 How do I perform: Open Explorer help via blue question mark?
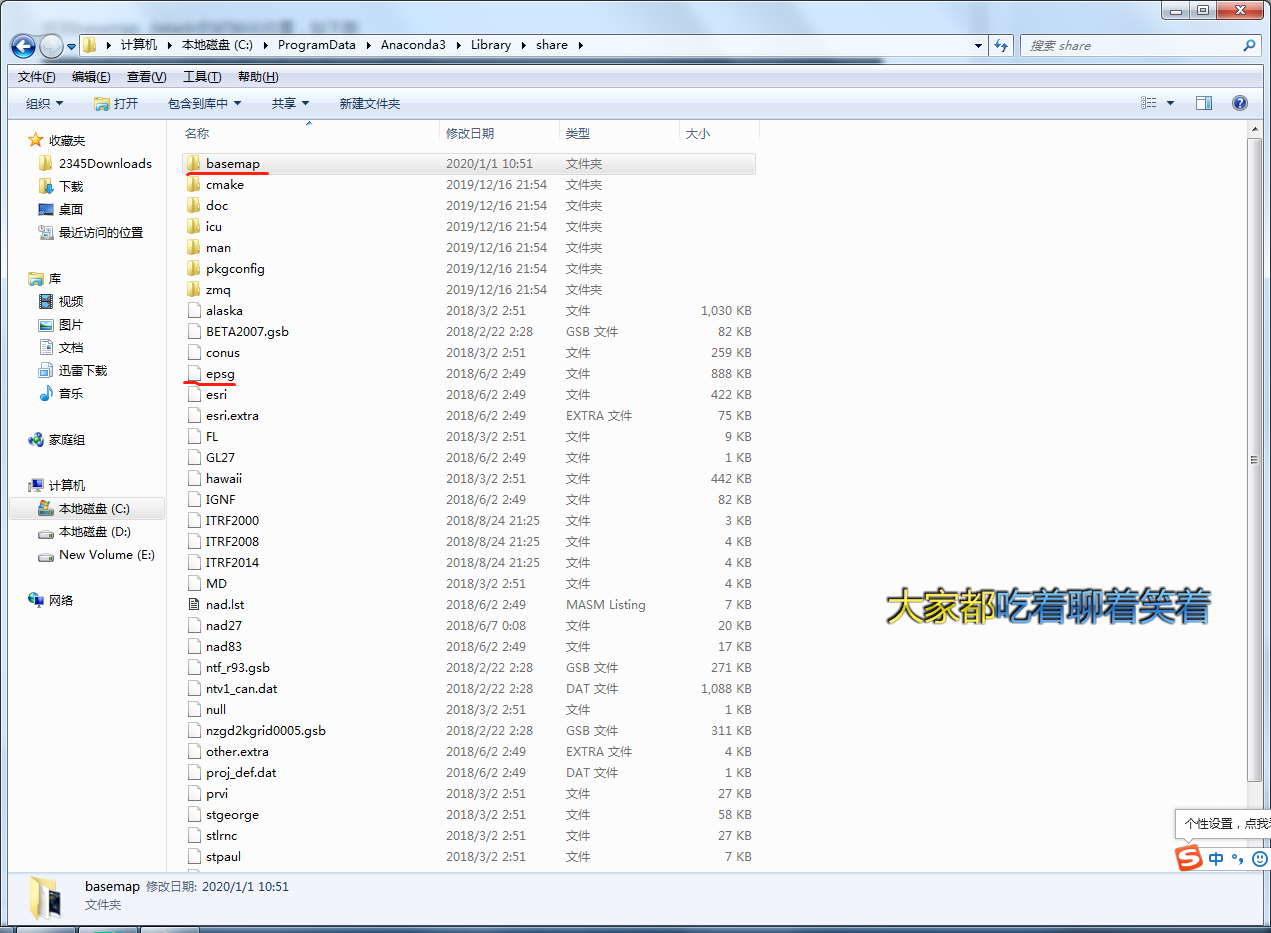click(x=1239, y=102)
